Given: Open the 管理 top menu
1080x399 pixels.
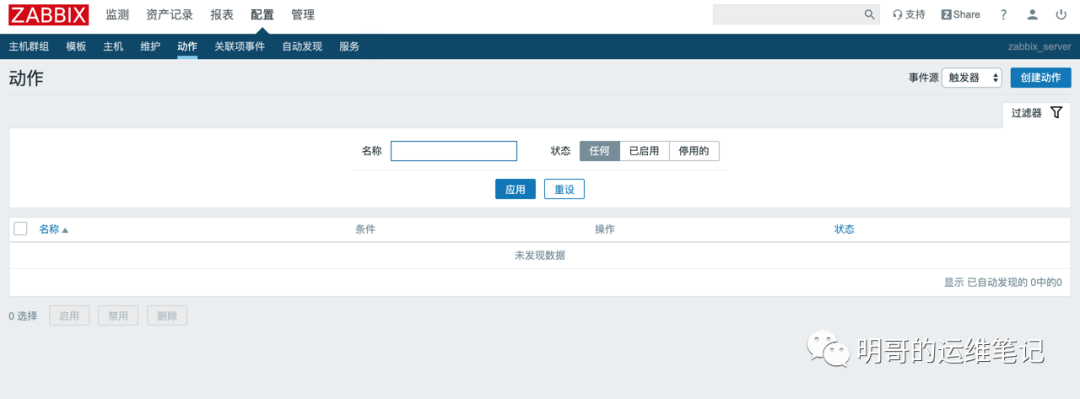Looking at the screenshot, I should click(303, 14).
